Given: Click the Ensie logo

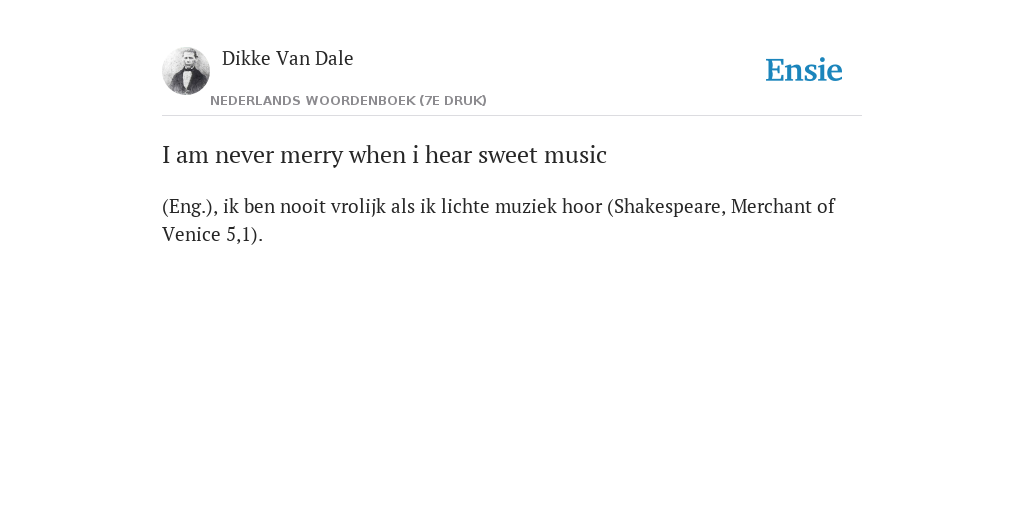Looking at the screenshot, I should (803, 70).
